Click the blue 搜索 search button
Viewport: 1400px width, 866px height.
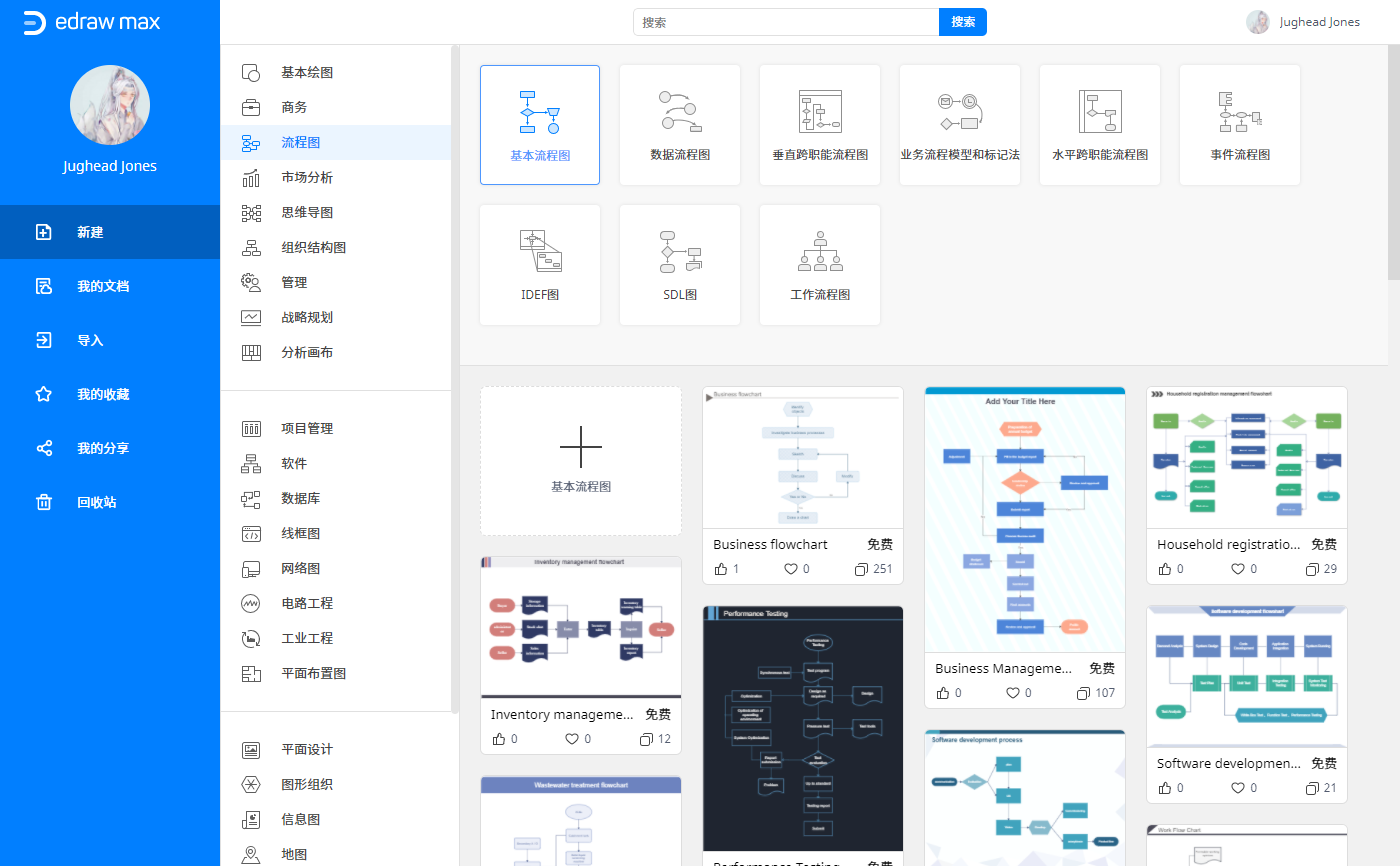point(963,22)
